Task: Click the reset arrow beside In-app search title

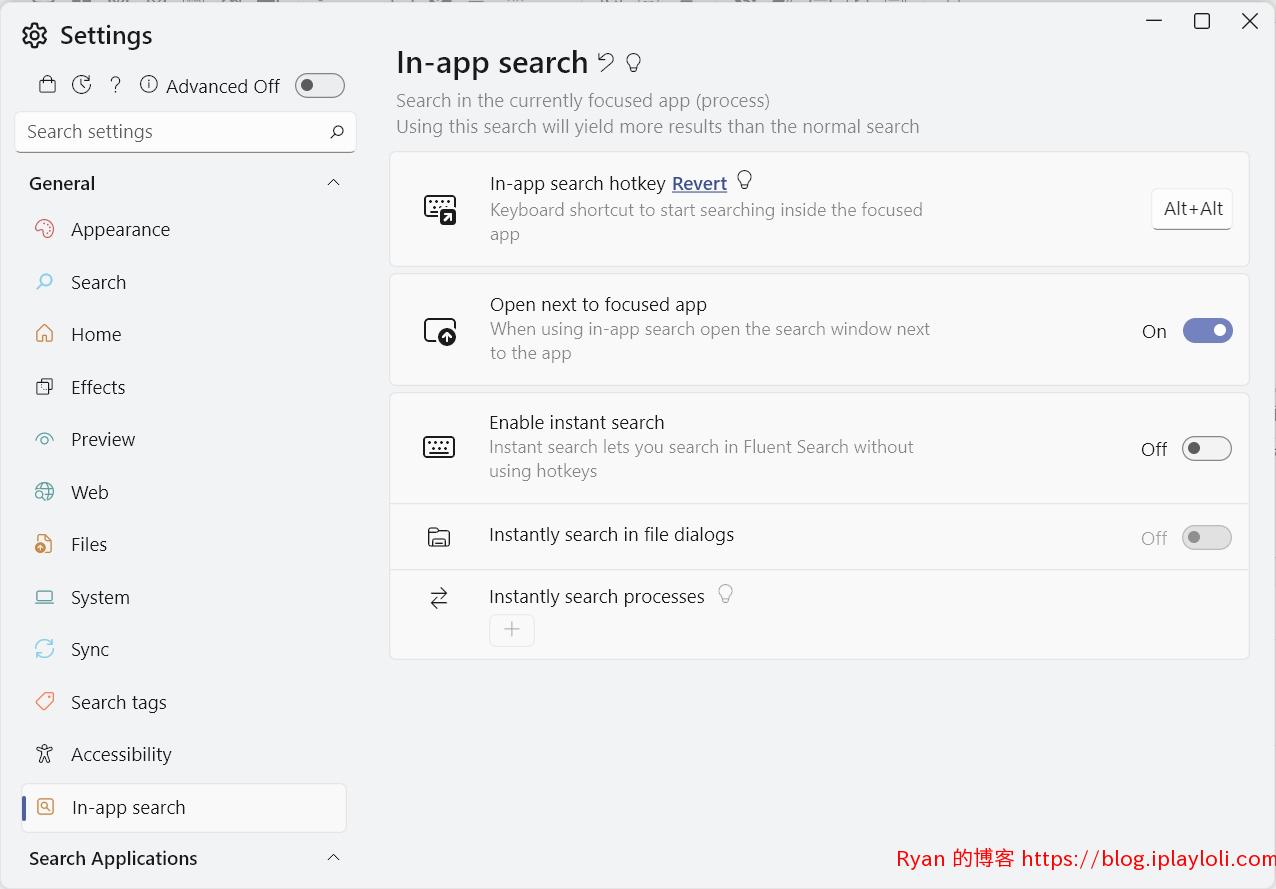Action: (605, 62)
